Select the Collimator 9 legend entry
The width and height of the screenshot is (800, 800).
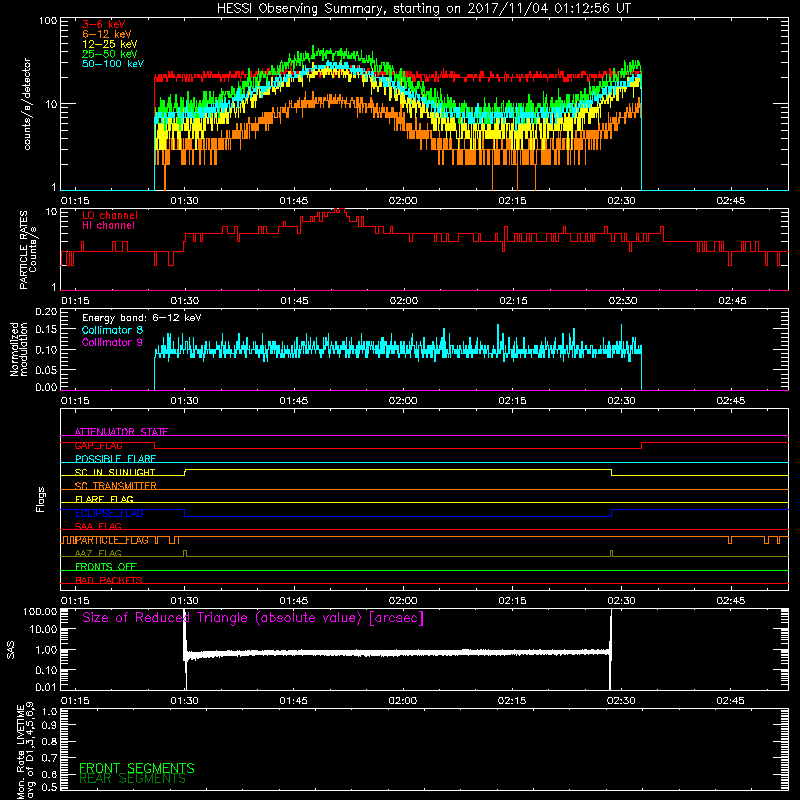coord(112,342)
